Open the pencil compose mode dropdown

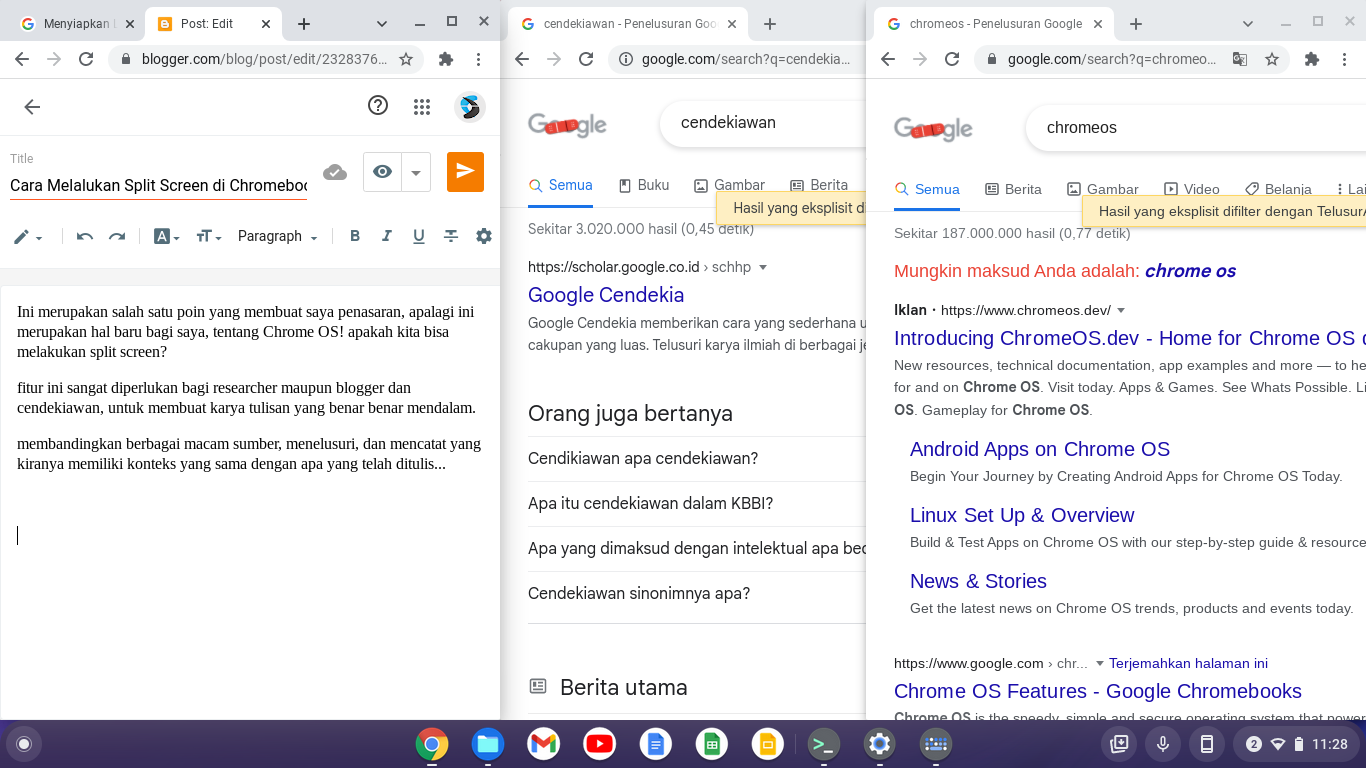[27, 237]
